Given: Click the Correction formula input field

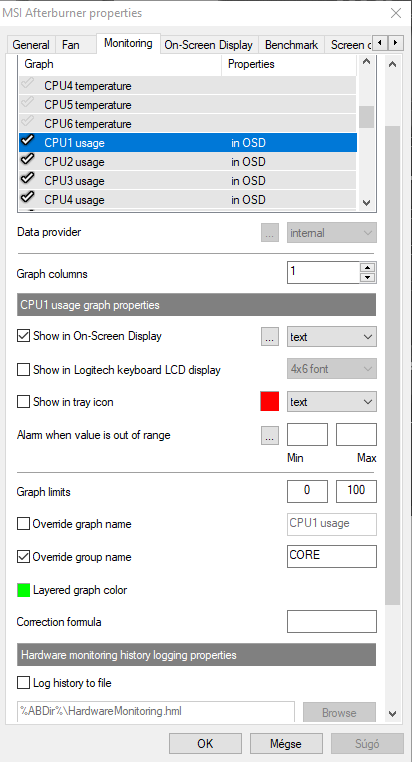Looking at the screenshot, I should pos(332,622).
